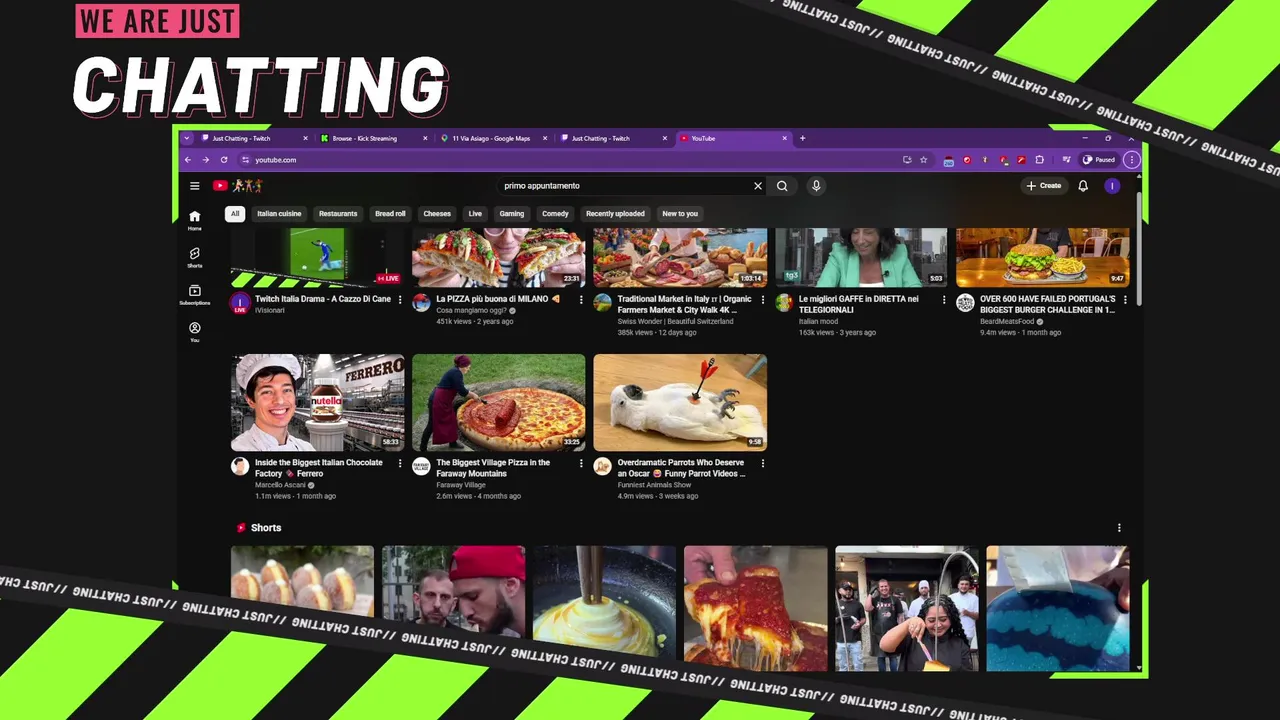Start voice search with the microphone

pos(816,186)
